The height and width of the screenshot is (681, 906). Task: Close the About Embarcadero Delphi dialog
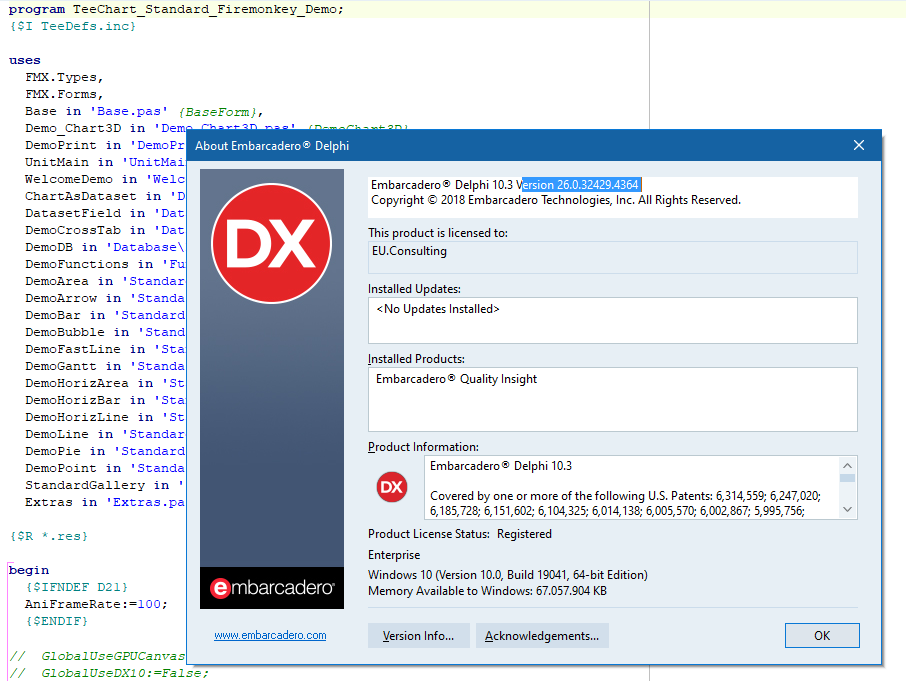859,145
